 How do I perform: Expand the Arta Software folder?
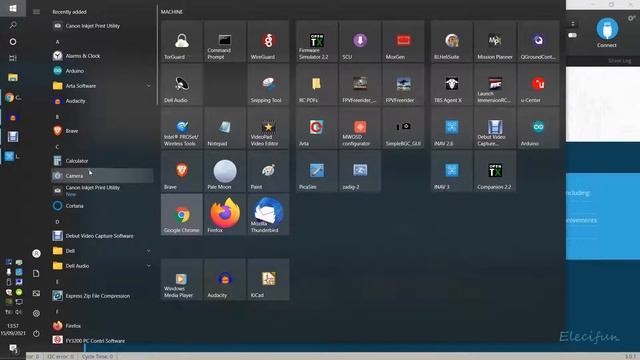[102, 86]
